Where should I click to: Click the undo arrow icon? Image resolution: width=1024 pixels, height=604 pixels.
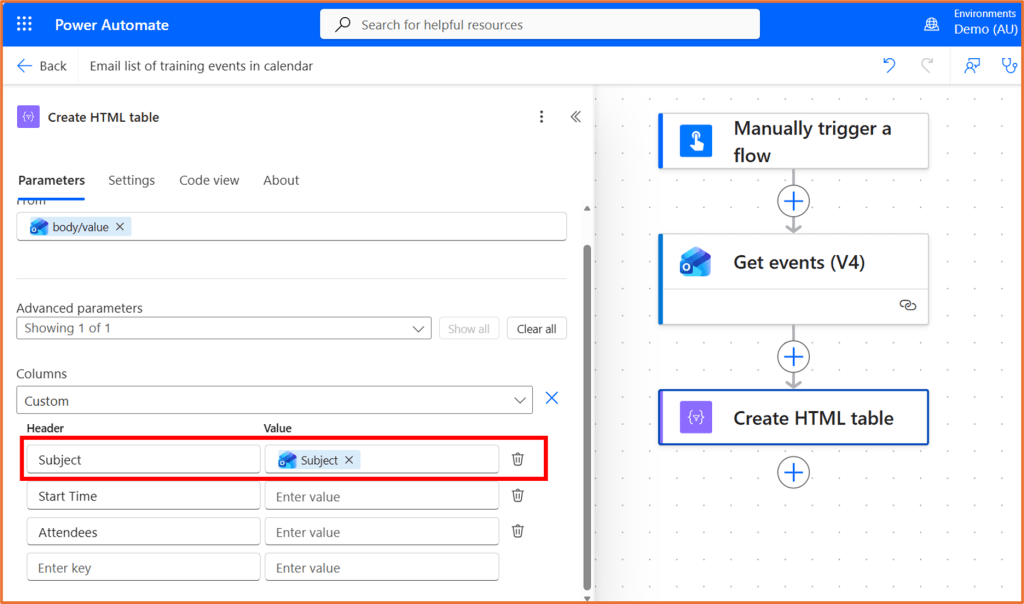click(889, 66)
